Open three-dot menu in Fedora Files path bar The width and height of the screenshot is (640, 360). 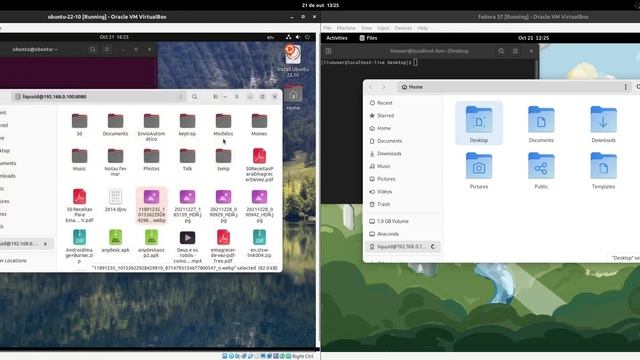pyautogui.click(x=625, y=87)
